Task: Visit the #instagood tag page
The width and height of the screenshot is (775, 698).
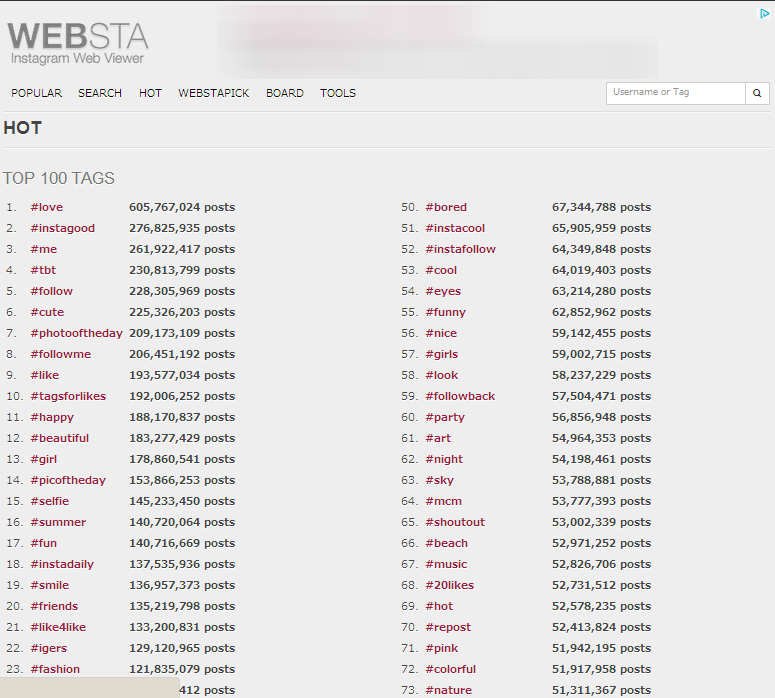Action: (x=62, y=228)
